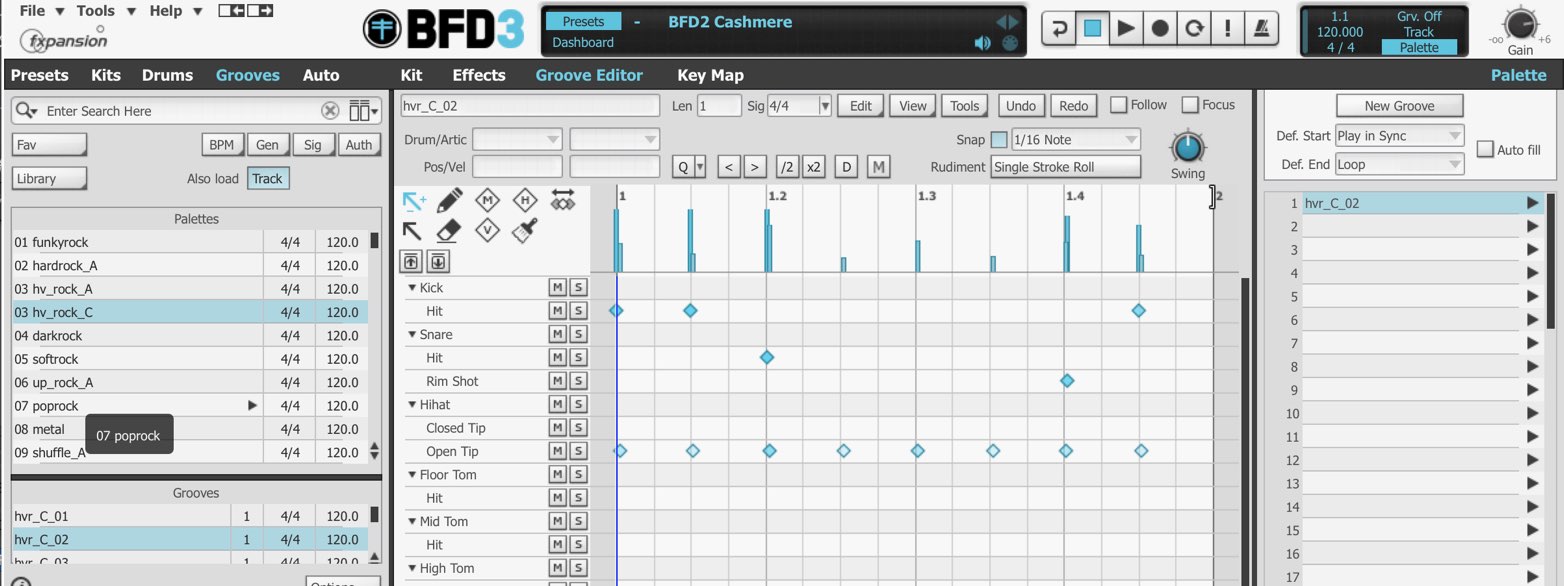Image resolution: width=1564 pixels, height=586 pixels.
Task: Click the x2 double length button
Action: tap(815, 167)
